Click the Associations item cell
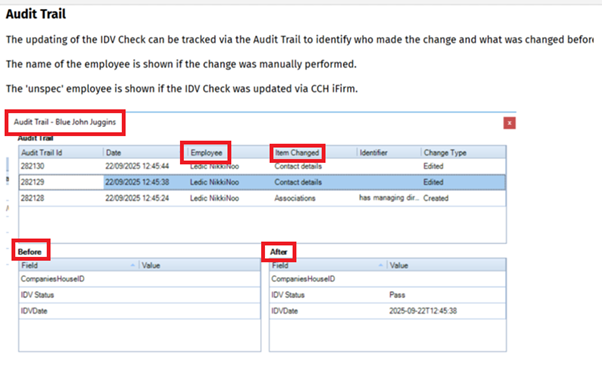The image size is (602, 367). (294, 198)
